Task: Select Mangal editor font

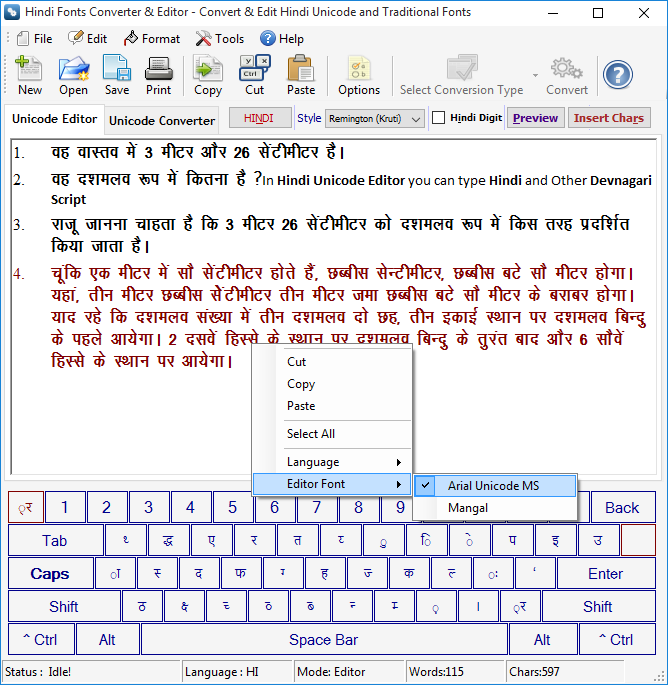Action: [495, 508]
